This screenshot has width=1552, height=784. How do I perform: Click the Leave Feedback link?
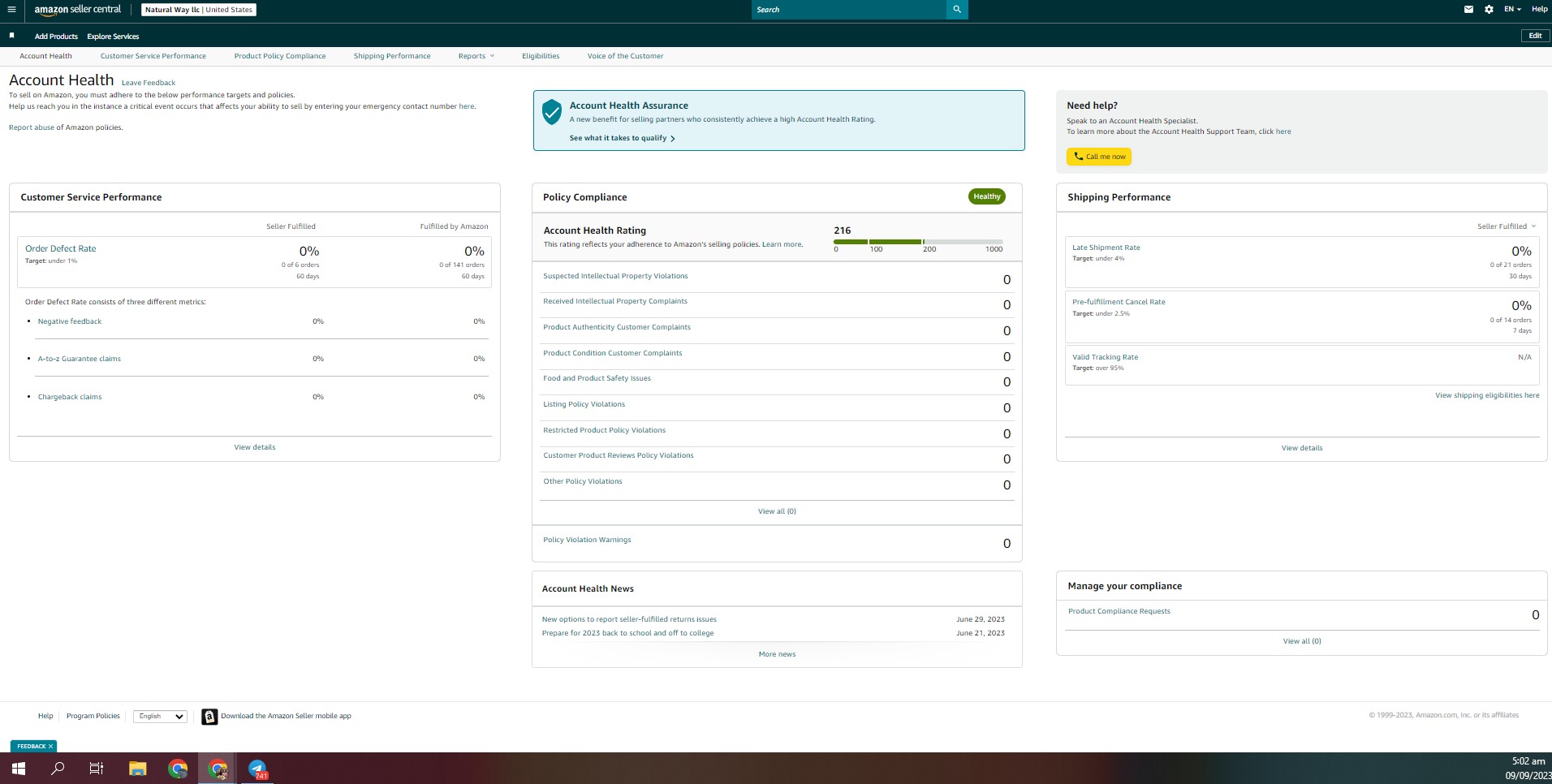[149, 83]
